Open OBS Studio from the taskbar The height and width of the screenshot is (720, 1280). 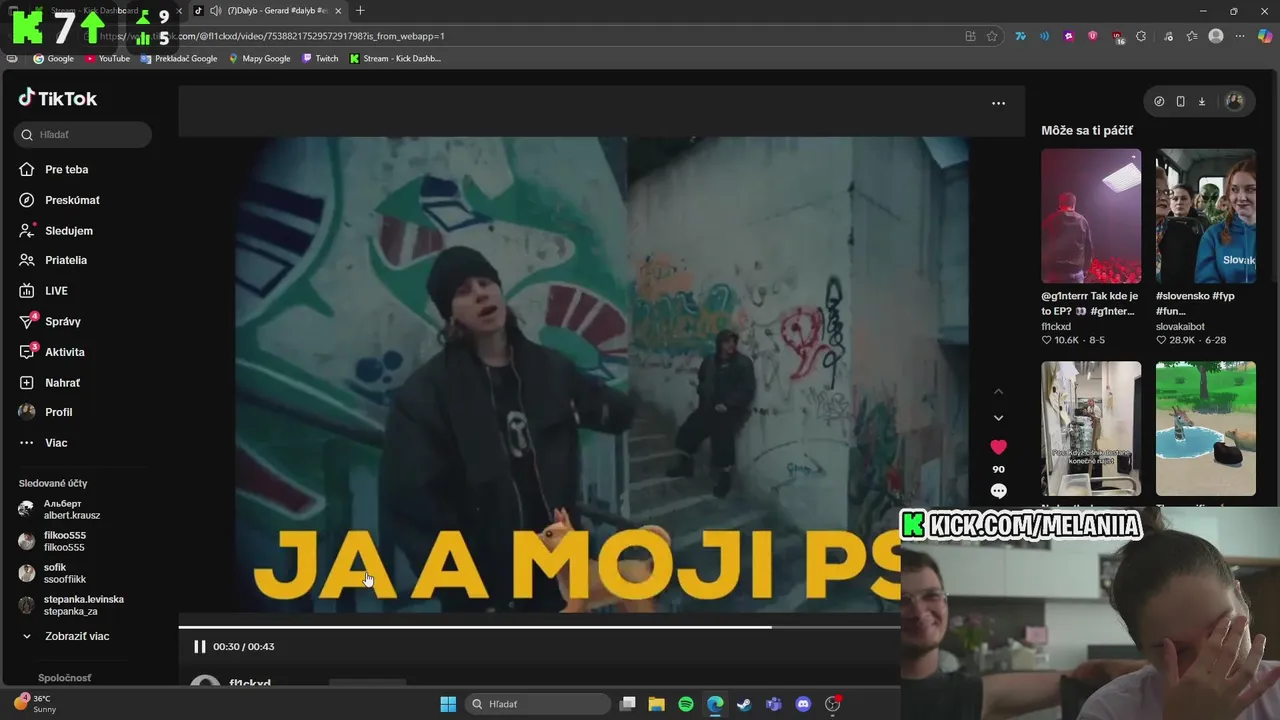click(x=832, y=704)
